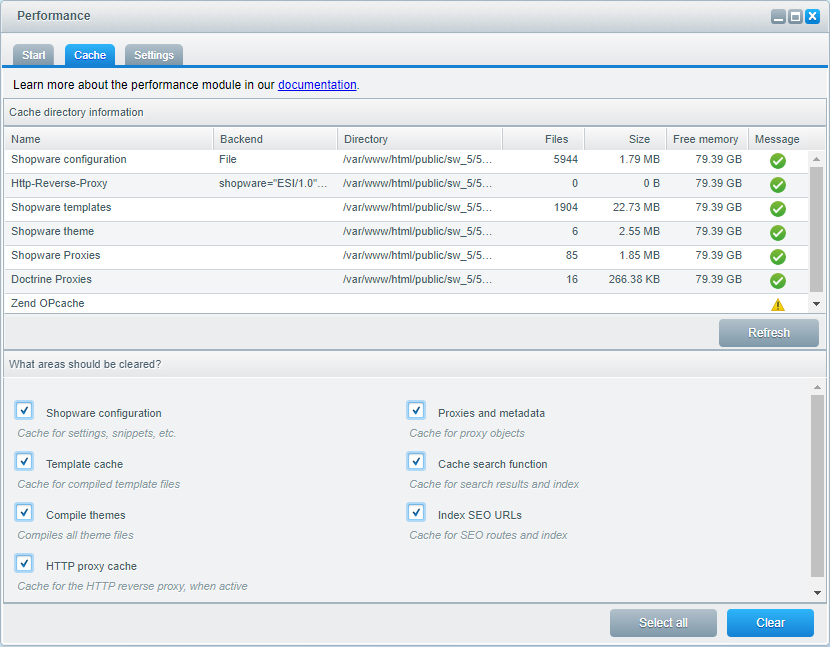The image size is (830, 647).
Task: Click the Refresh button
Action: point(769,333)
